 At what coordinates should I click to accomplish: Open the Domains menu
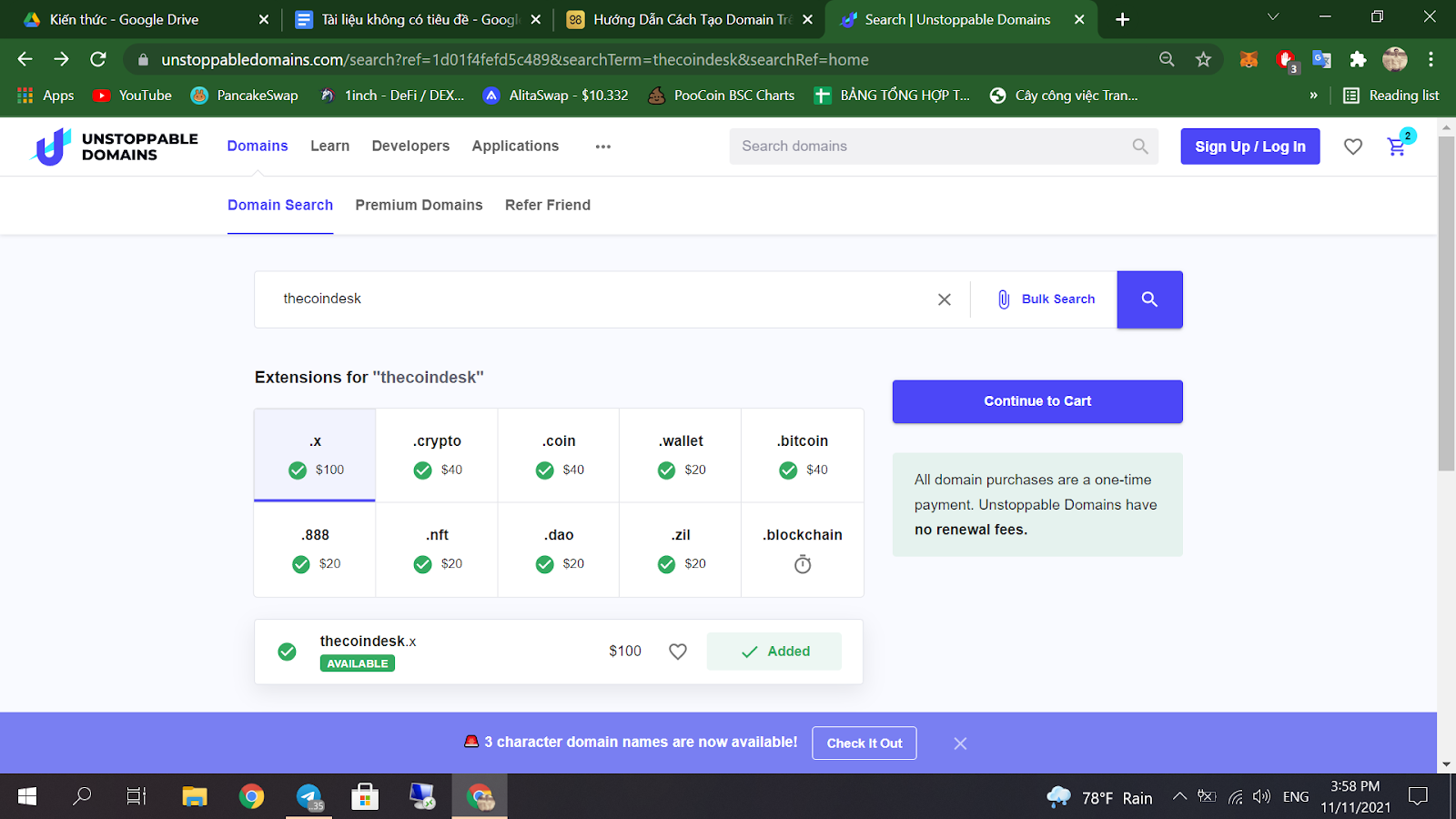point(258,146)
